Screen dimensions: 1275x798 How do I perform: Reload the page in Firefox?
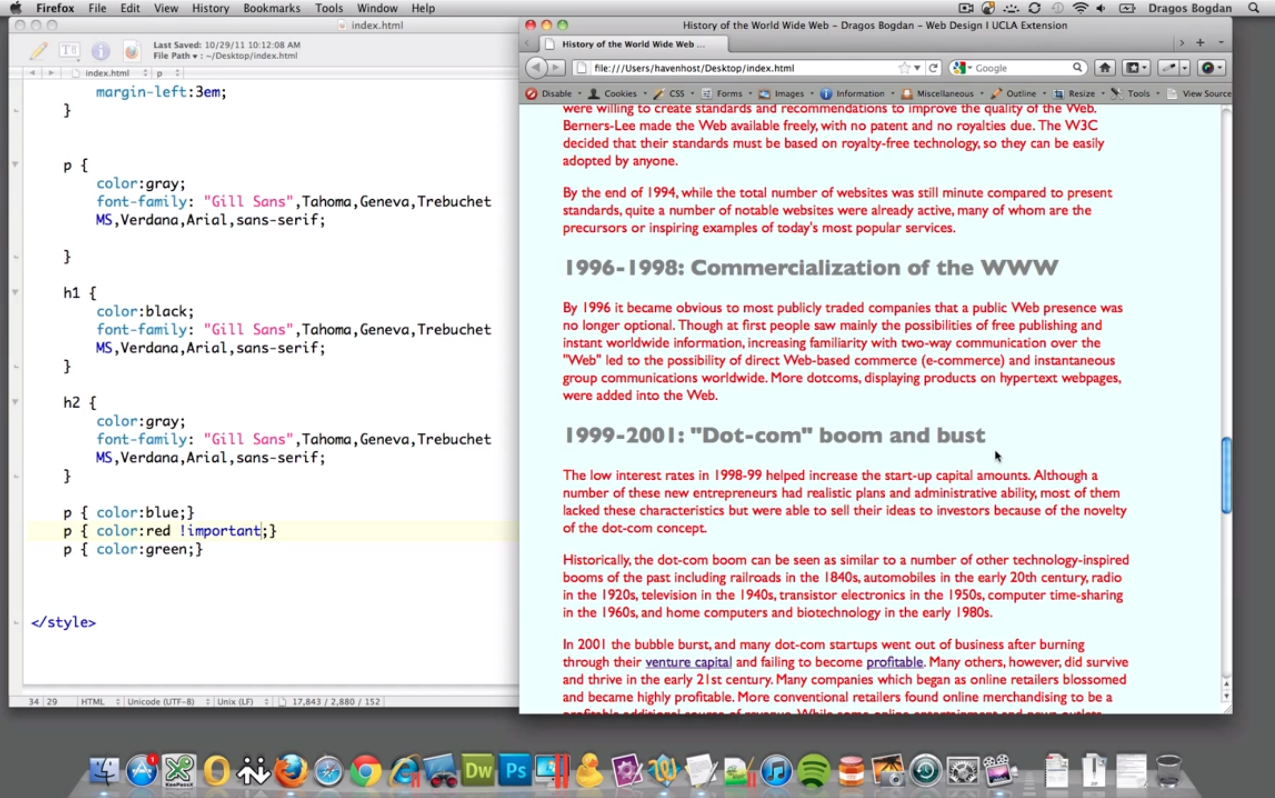coord(933,68)
